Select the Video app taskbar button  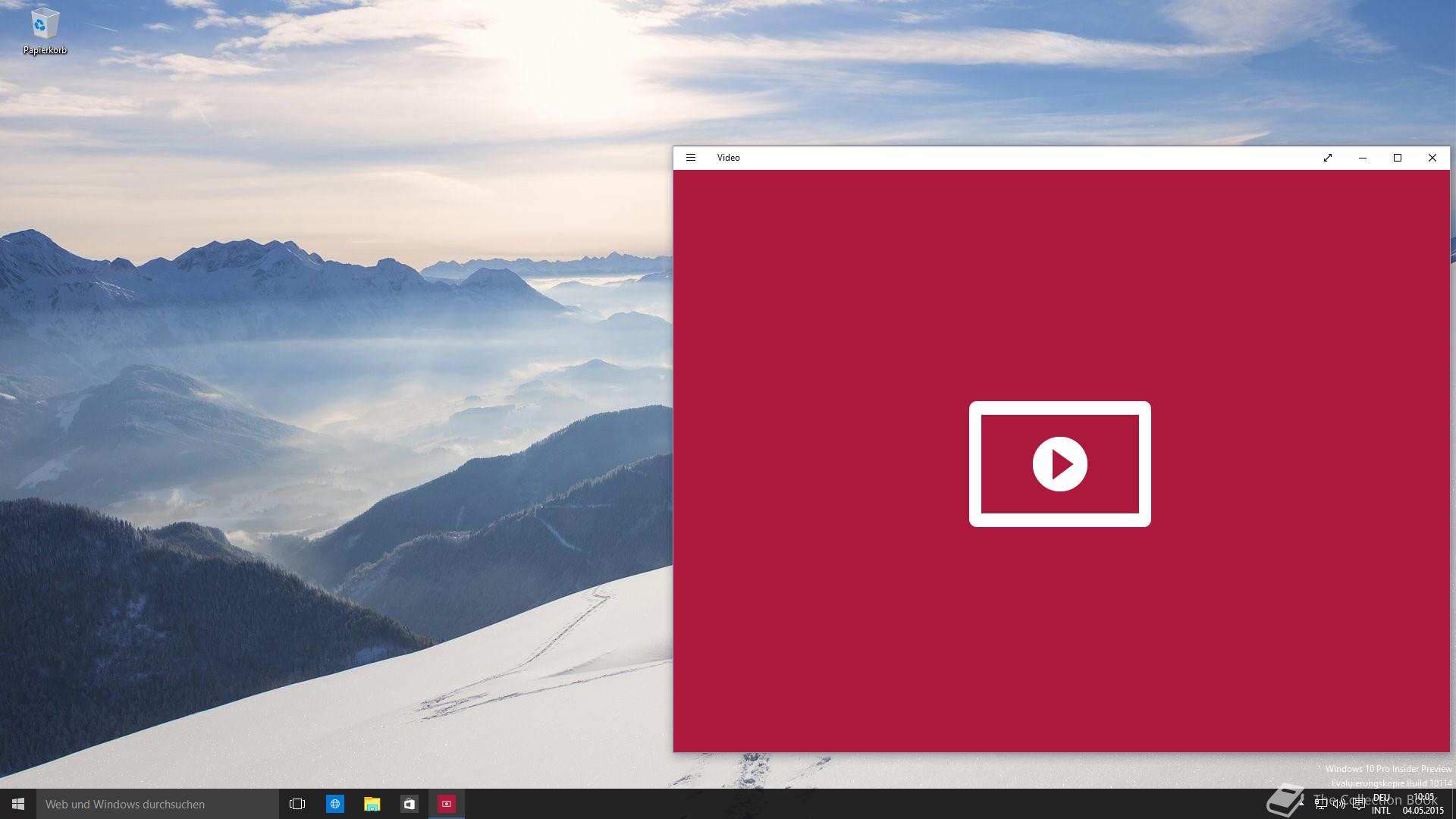click(x=447, y=804)
